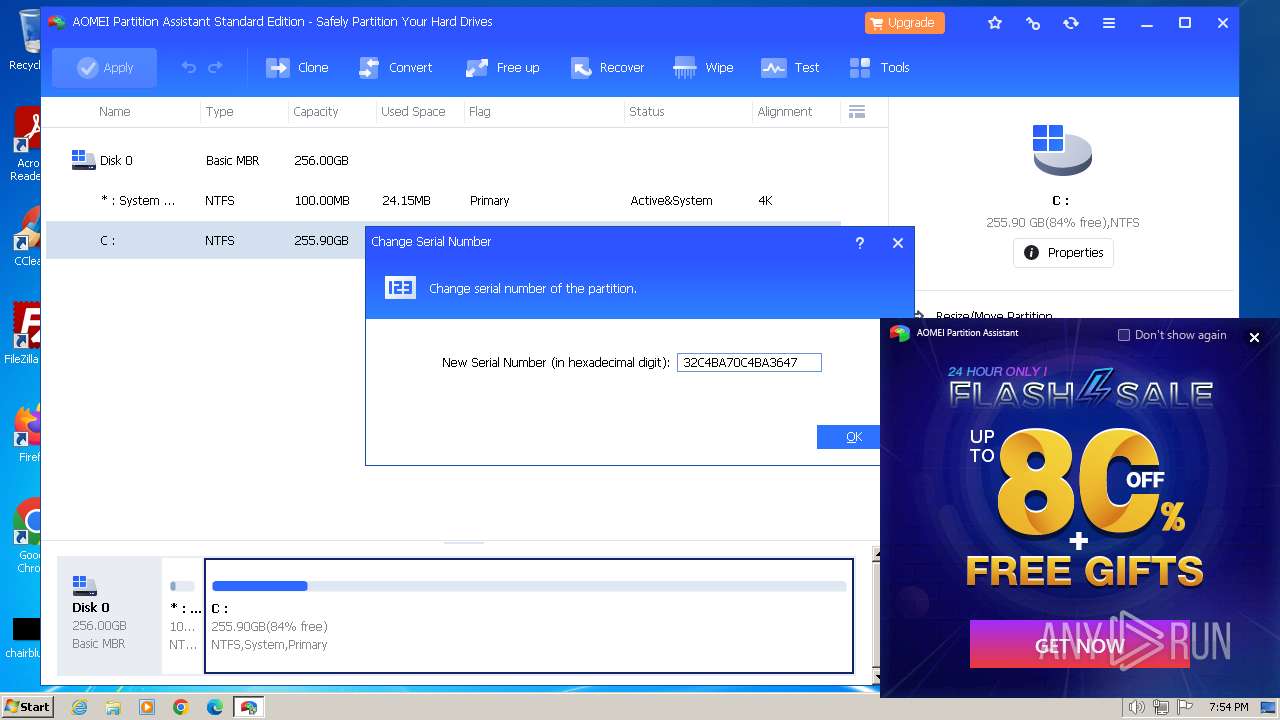The height and width of the screenshot is (720, 1280).
Task: Open the media player taskbar icon
Action: (x=147, y=707)
